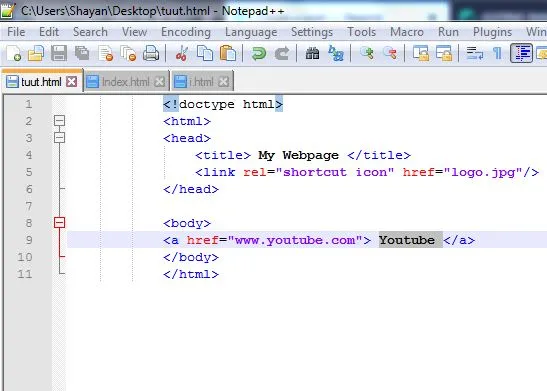
Task: Click the My Webpage title text
Action: click(x=299, y=155)
